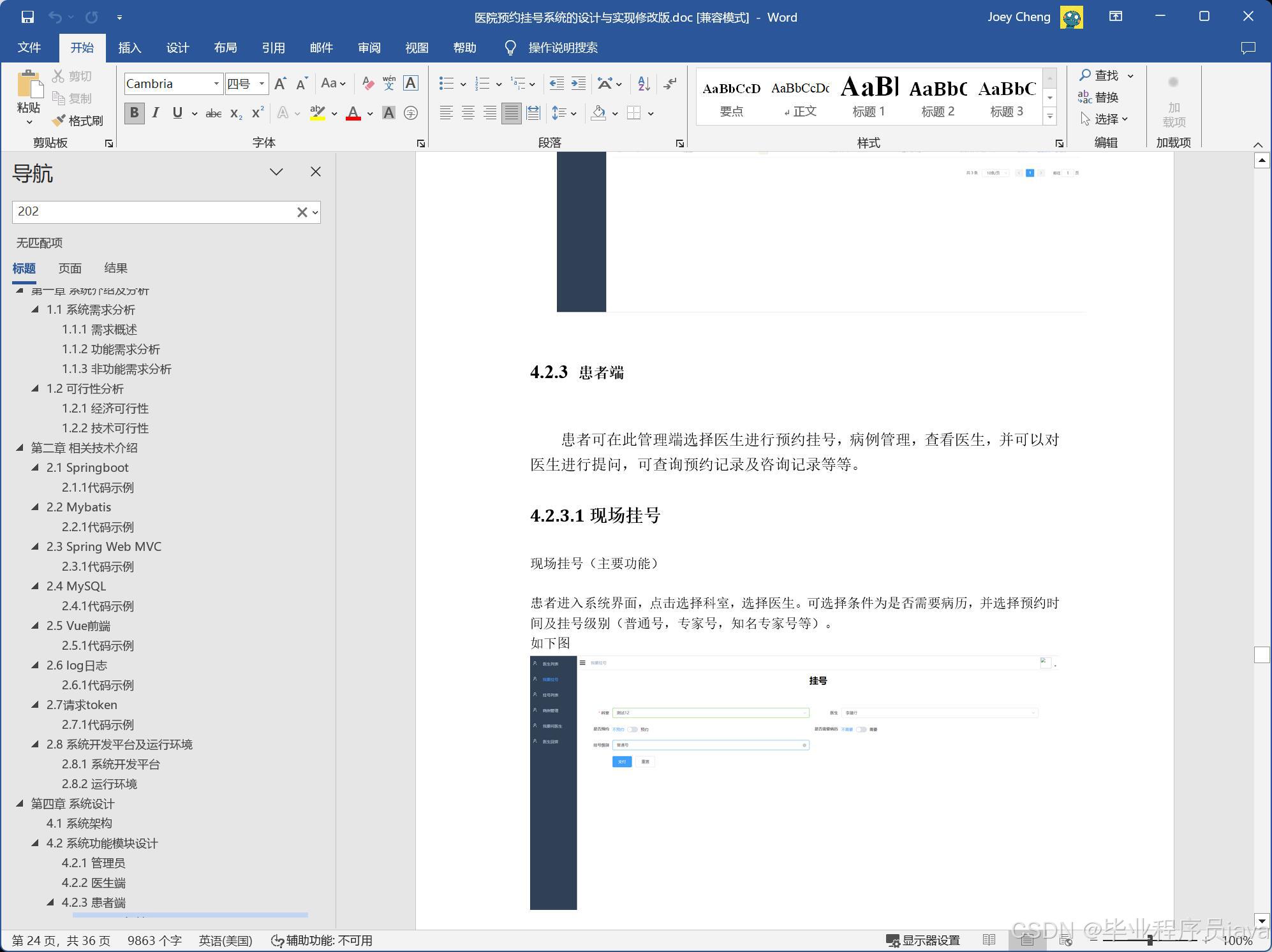
Task: Apply character shading icon
Action: (x=388, y=114)
